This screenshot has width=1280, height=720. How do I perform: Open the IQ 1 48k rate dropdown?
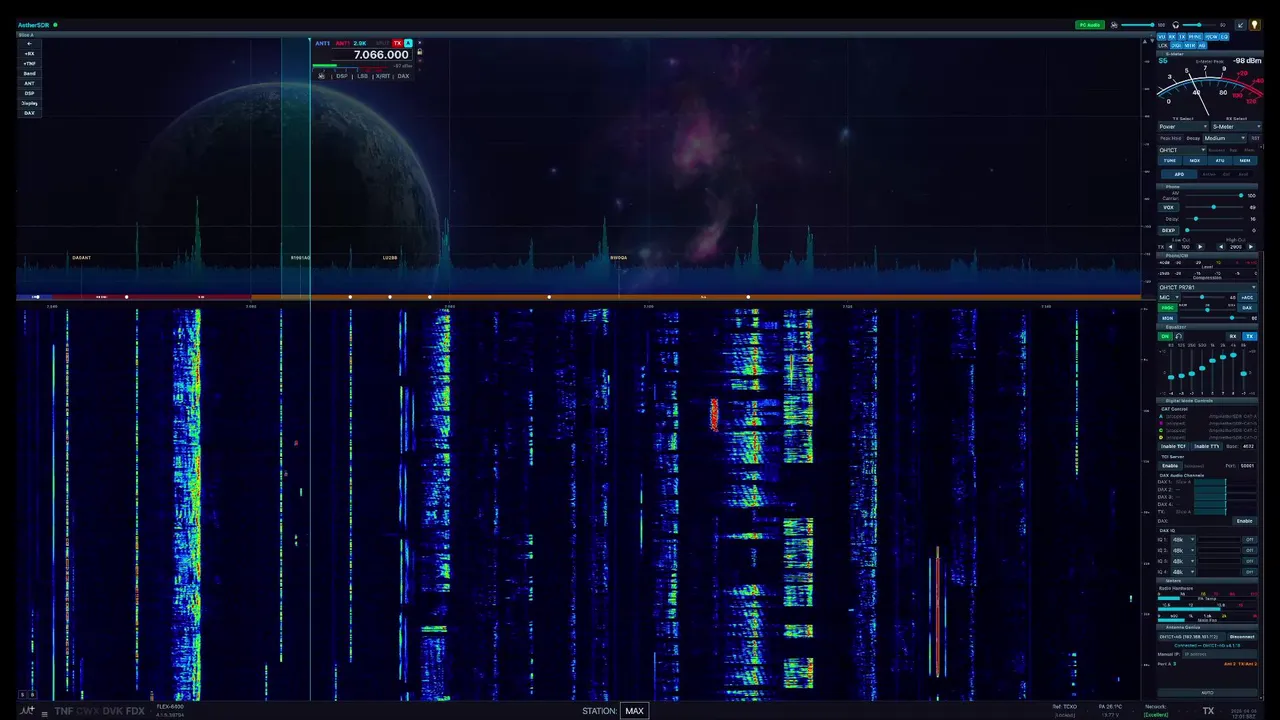(1183, 540)
